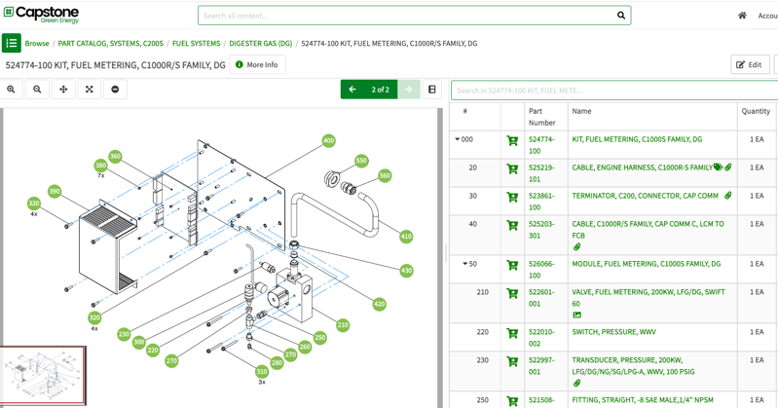Select callout 400 on the diagram
This screenshot has height=408, width=778.
(328, 140)
